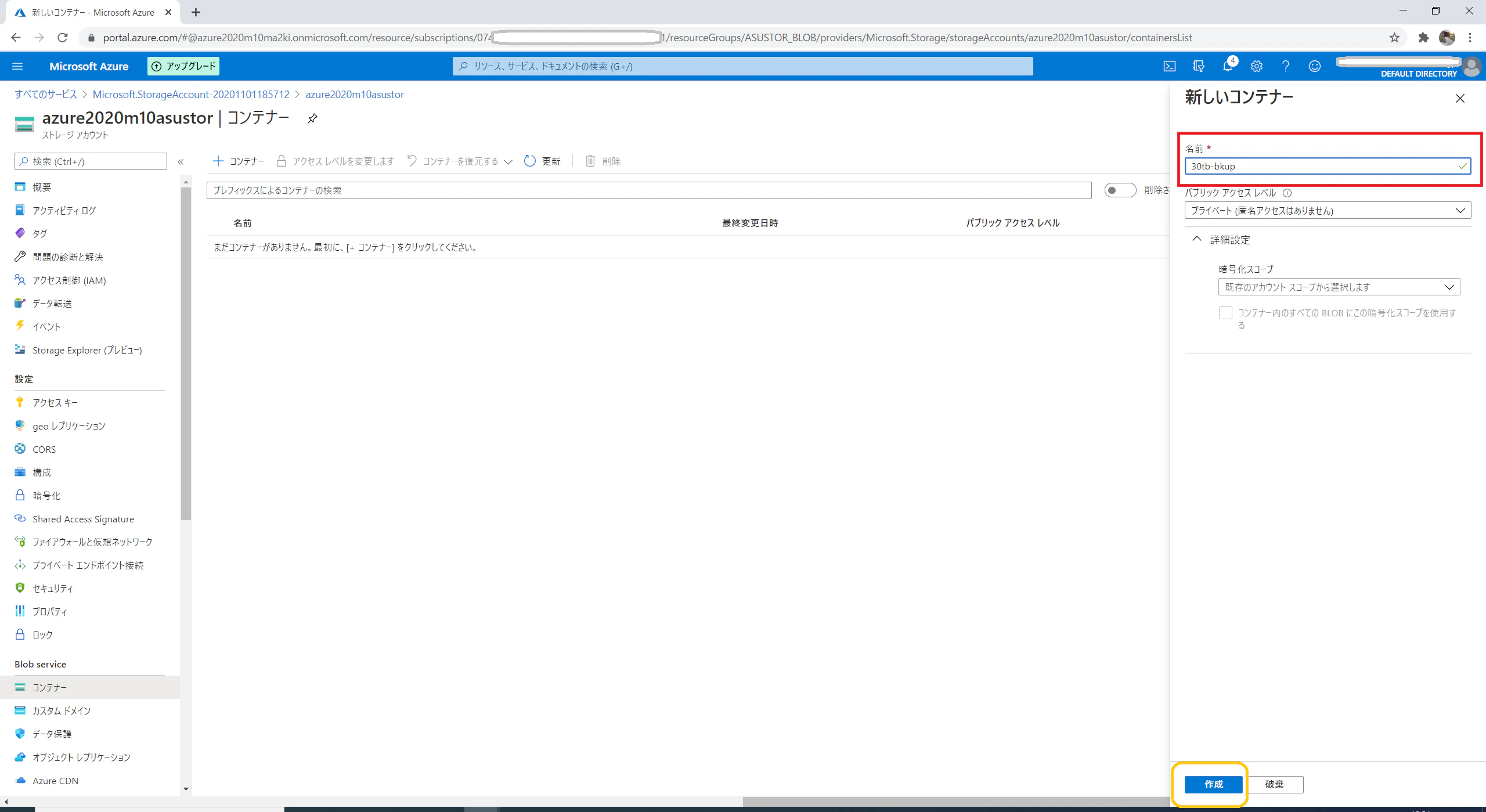
Task: Open the directory and subscription filter icon
Action: pyautogui.click(x=1199, y=66)
